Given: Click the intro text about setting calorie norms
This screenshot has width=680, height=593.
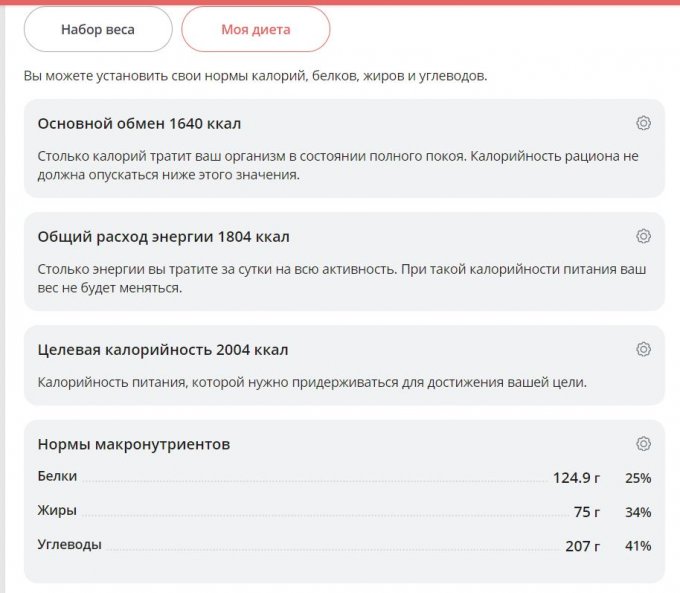Looking at the screenshot, I should point(255,76).
